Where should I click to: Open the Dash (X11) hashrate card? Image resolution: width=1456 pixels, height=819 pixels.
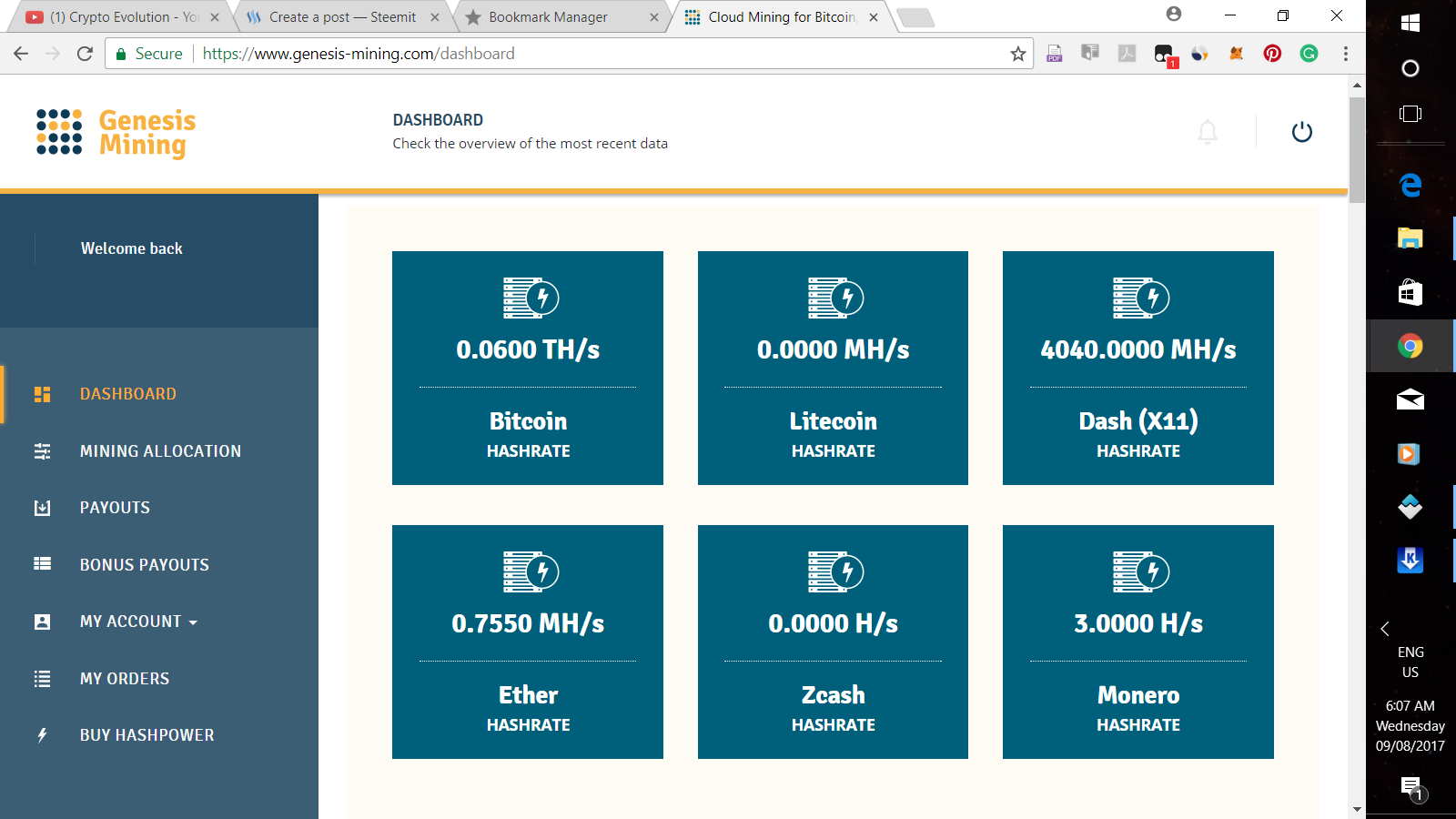tap(1138, 368)
